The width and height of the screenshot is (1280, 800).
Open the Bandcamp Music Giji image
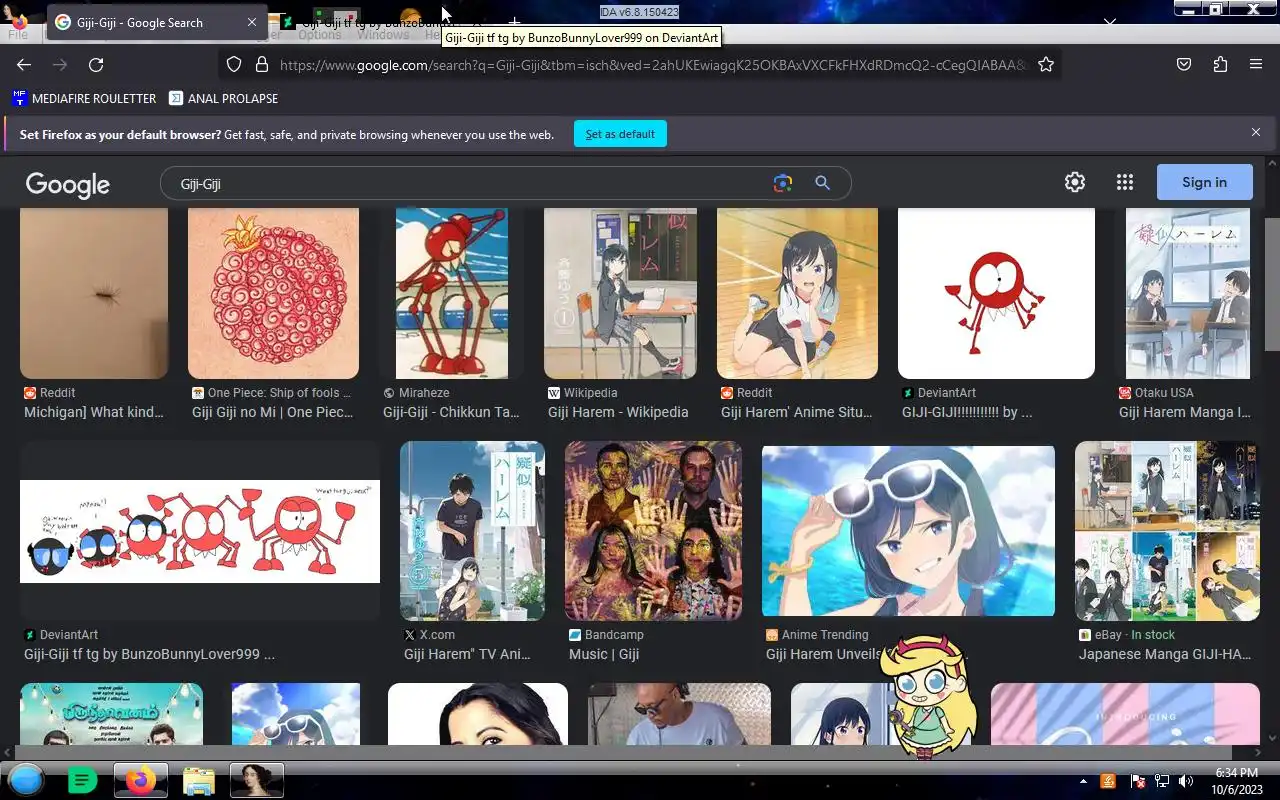[653, 531]
